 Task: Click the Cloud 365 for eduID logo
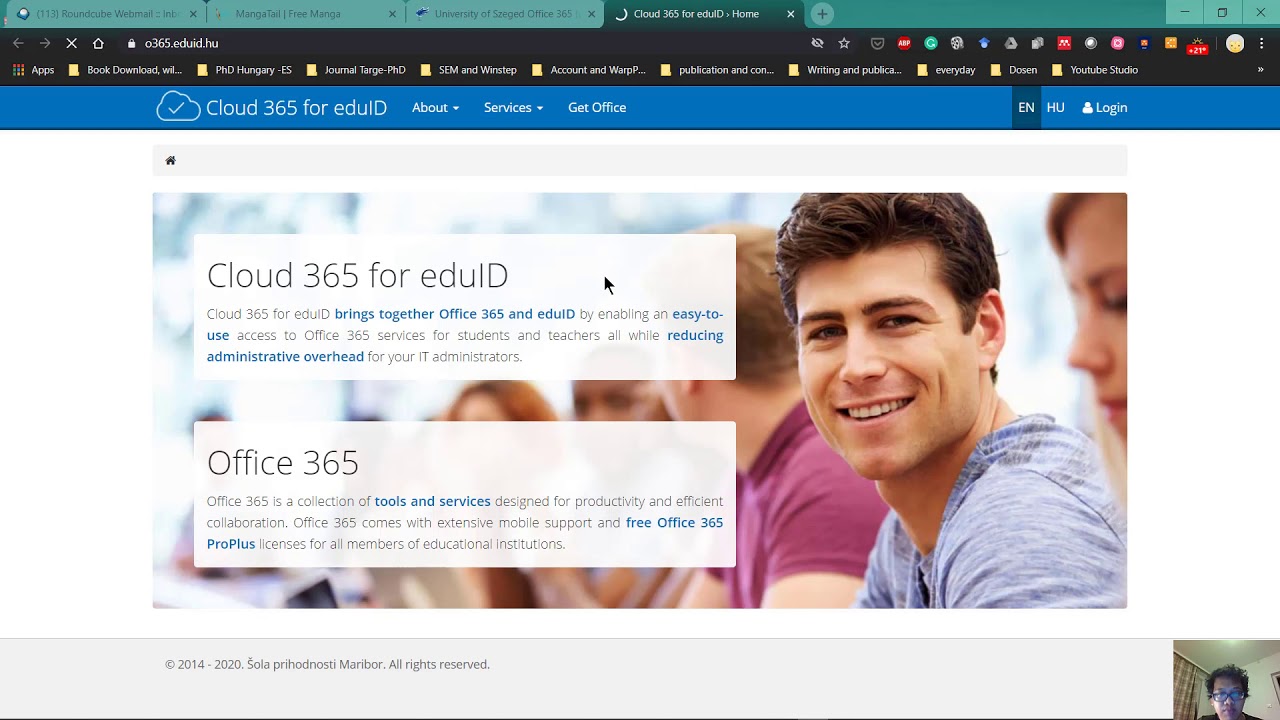pyautogui.click(x=271, y=107)
